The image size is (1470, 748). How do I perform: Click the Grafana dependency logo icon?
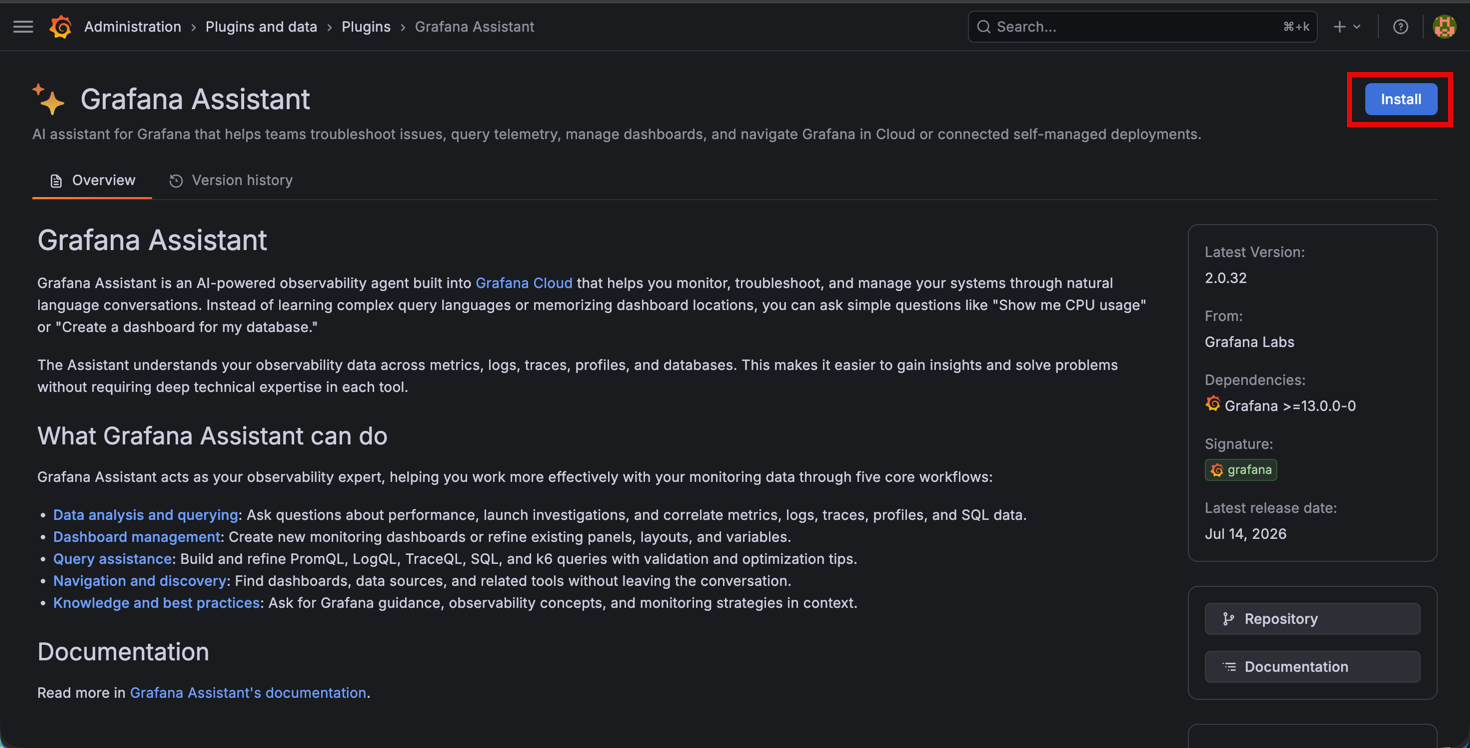(x=1213, y=404)
